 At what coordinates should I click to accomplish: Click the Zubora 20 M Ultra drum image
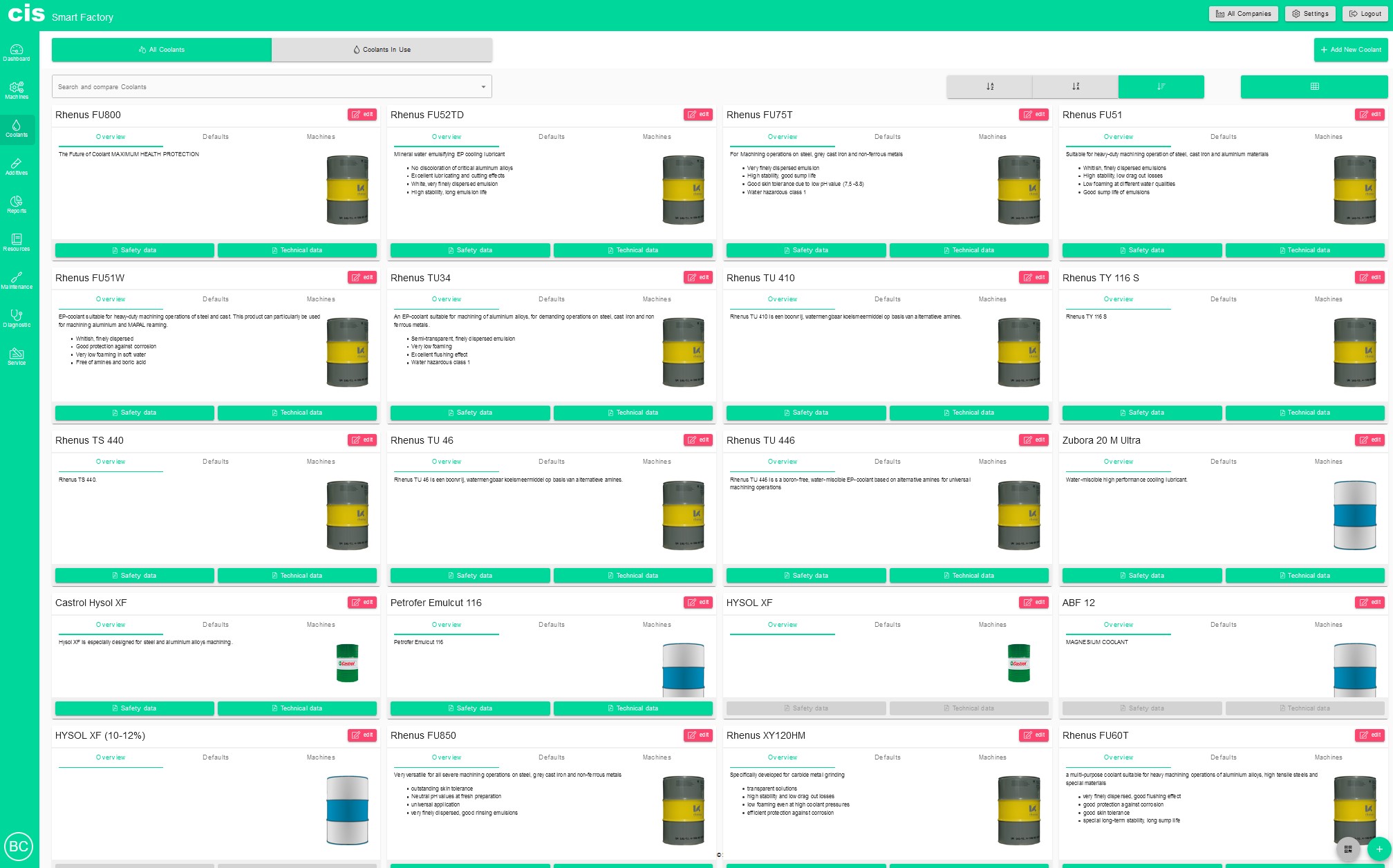1354,516
